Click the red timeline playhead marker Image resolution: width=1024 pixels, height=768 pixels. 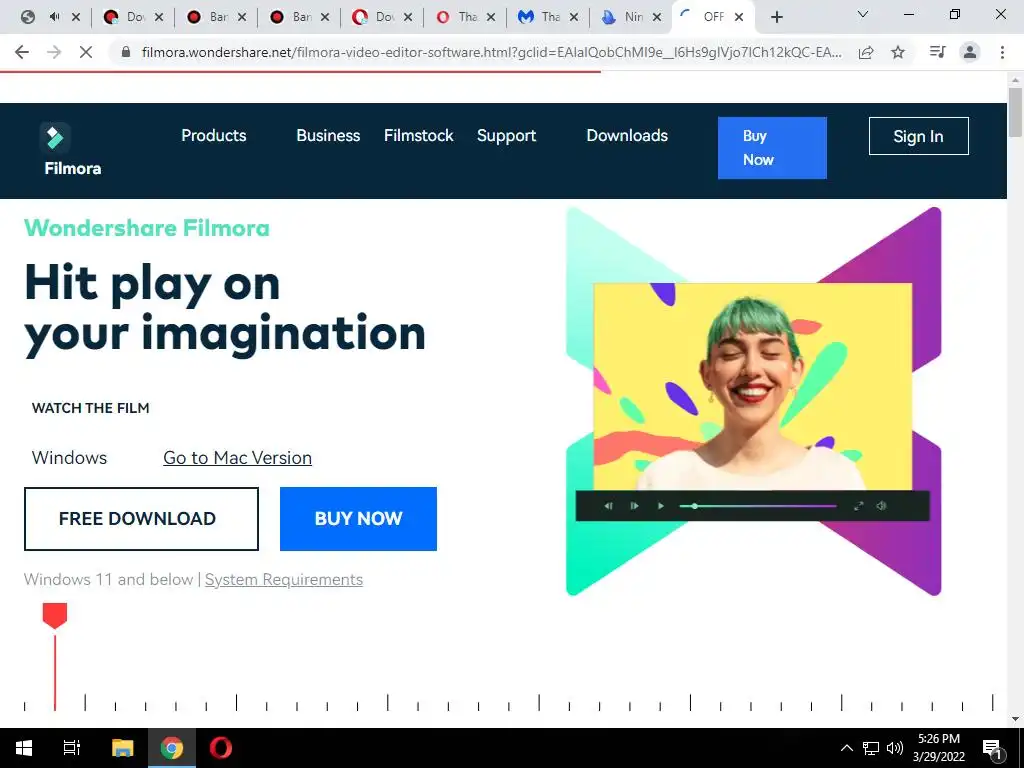tap(55, 615)
